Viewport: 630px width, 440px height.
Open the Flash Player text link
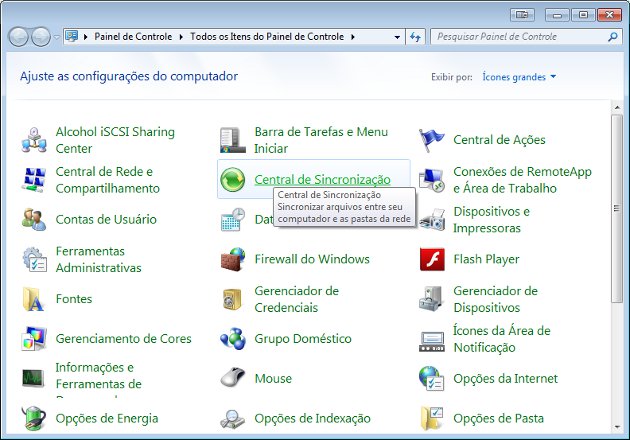point(486,259)
